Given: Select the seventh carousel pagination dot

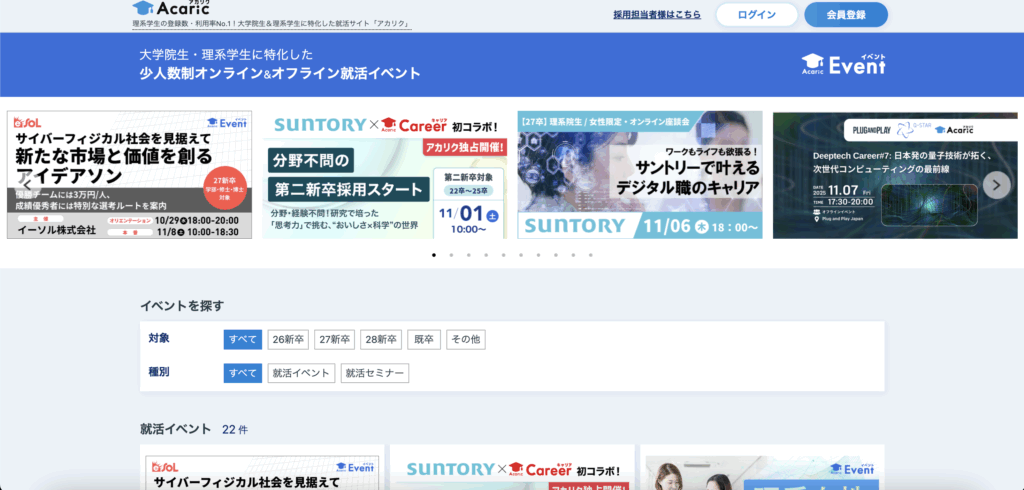Looking at the screenshot, I should pyautogui.click(x=539, y=255).
